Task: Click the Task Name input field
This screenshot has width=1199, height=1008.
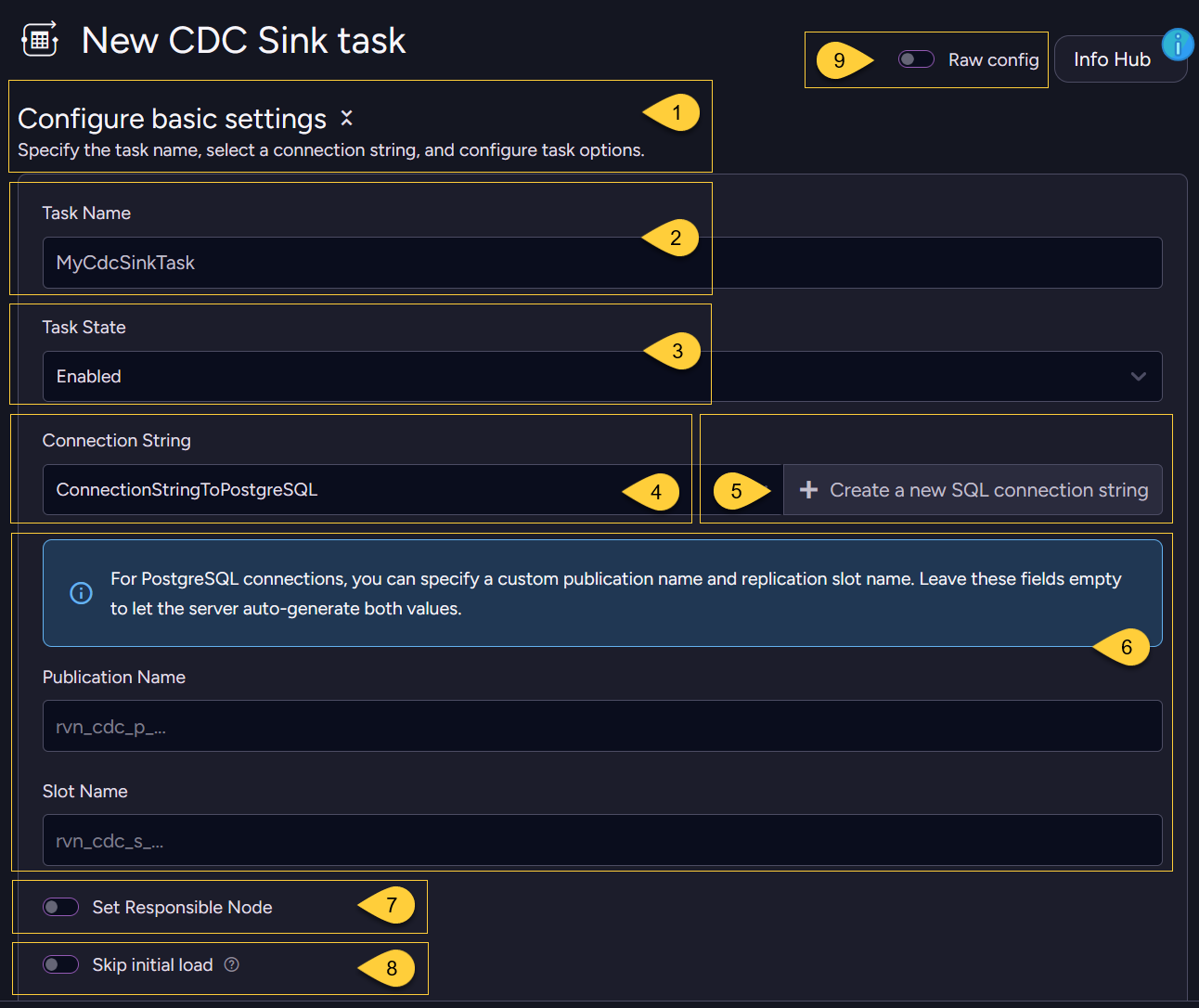Action: (602, 263)
